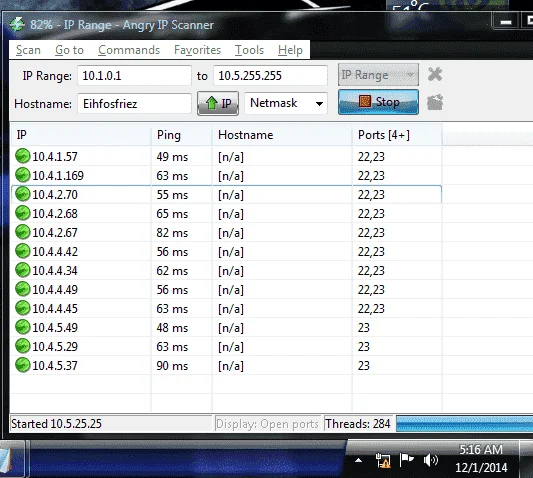Screen dimensions: 533x478
Task: Click hostname [n/a] for 10.4.1.169
Action: tap(231, 176)
